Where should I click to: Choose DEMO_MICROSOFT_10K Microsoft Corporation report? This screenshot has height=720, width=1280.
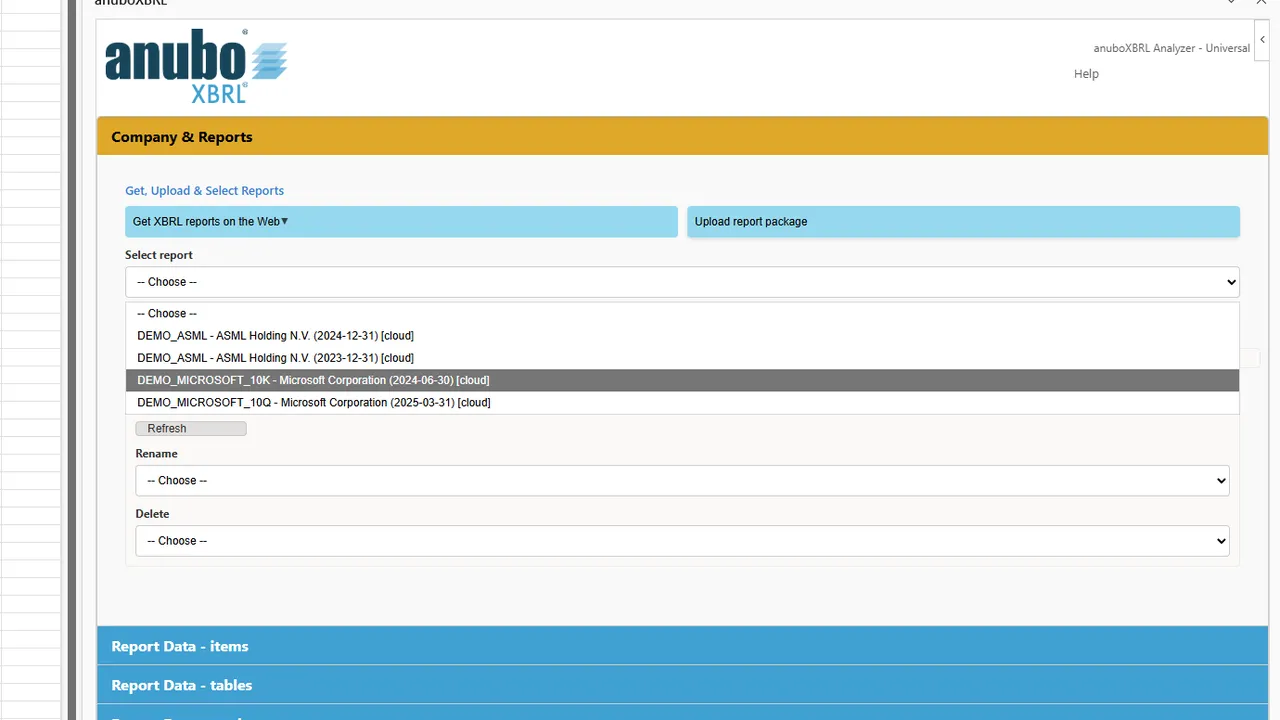pos(682,380)
